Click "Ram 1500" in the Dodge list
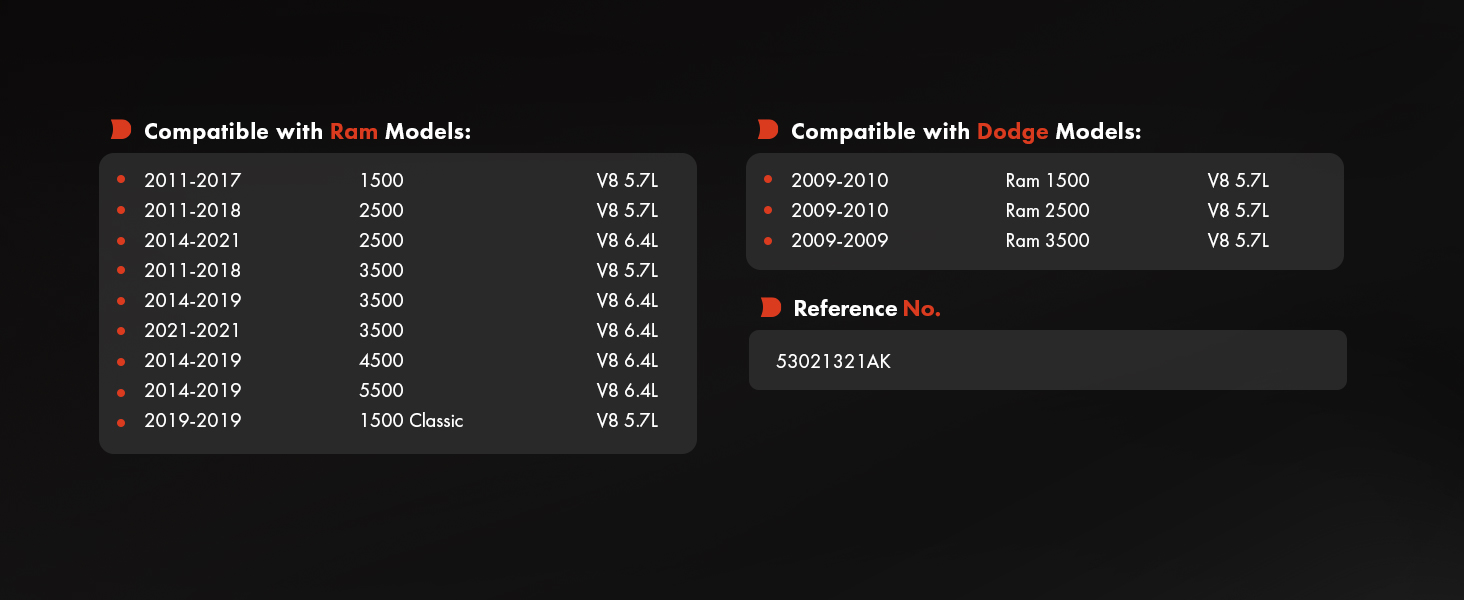Image resolution: width=1464 pixels, height=600 pixels. (x=1048, y=181)
